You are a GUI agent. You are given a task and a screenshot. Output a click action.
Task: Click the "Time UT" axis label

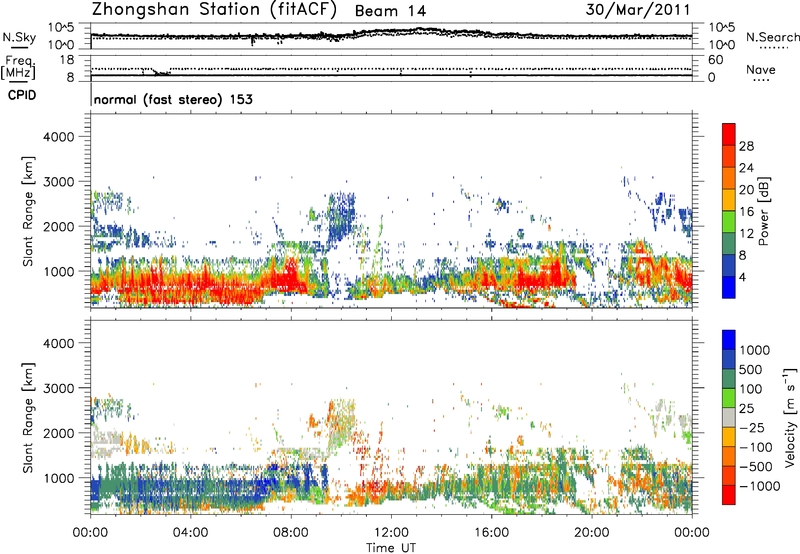391,548
